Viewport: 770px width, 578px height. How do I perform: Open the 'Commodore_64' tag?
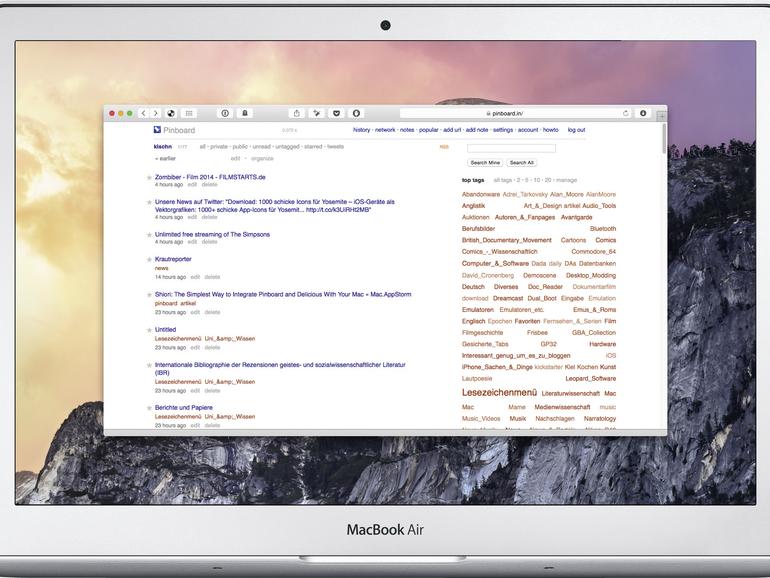(x=593, y=251)
